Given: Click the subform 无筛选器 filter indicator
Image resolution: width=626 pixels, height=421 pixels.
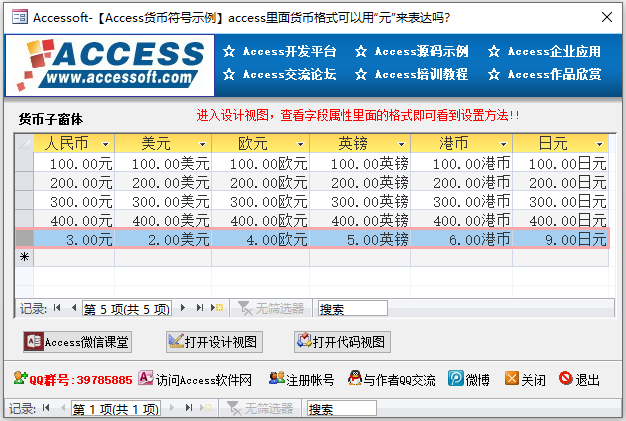Looking at the screenshot, I should point(271,308).
